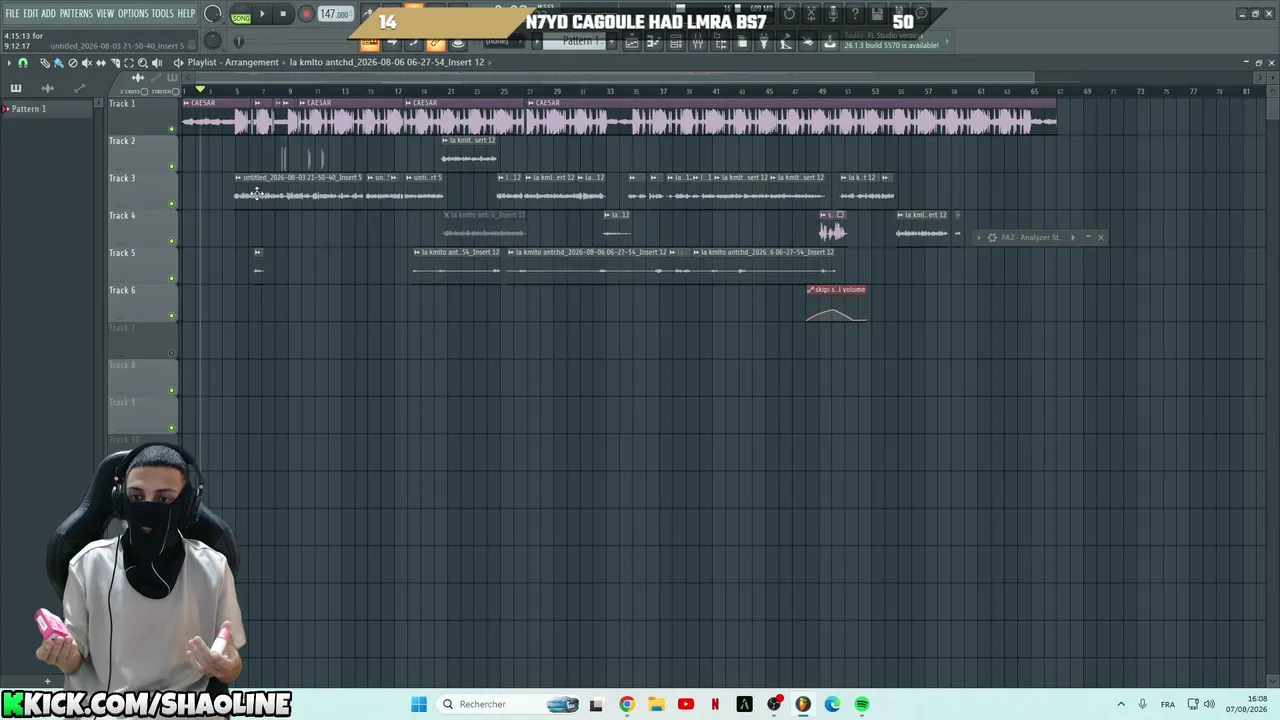Click the help question mark icon

click(x=857, y=14)
